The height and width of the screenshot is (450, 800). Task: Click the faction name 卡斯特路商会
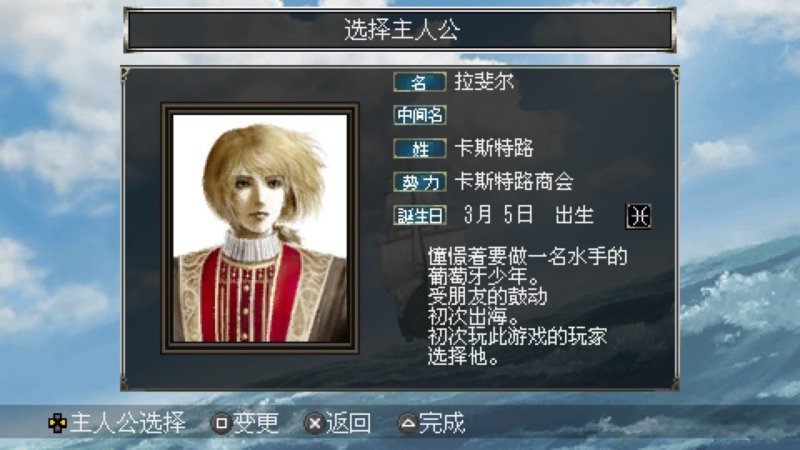click(514, 182)
